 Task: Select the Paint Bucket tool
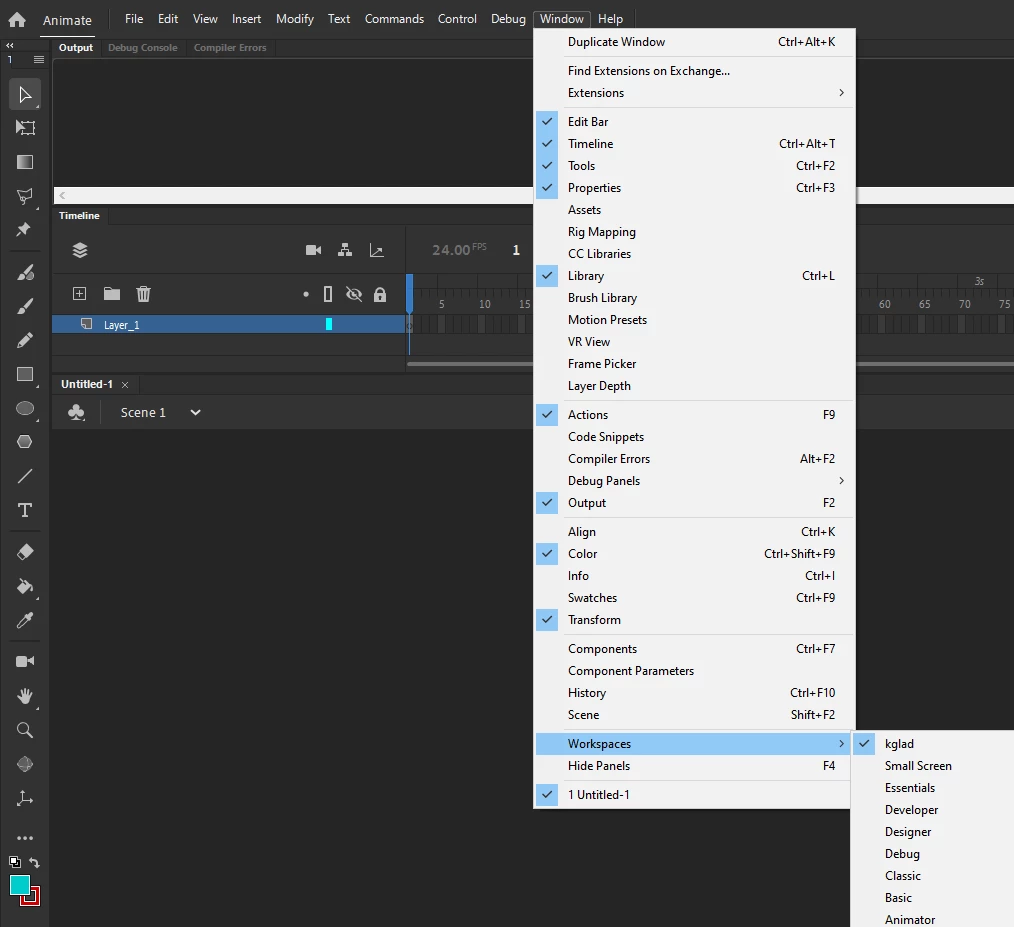pyautogui.click(x=25, y=586)
